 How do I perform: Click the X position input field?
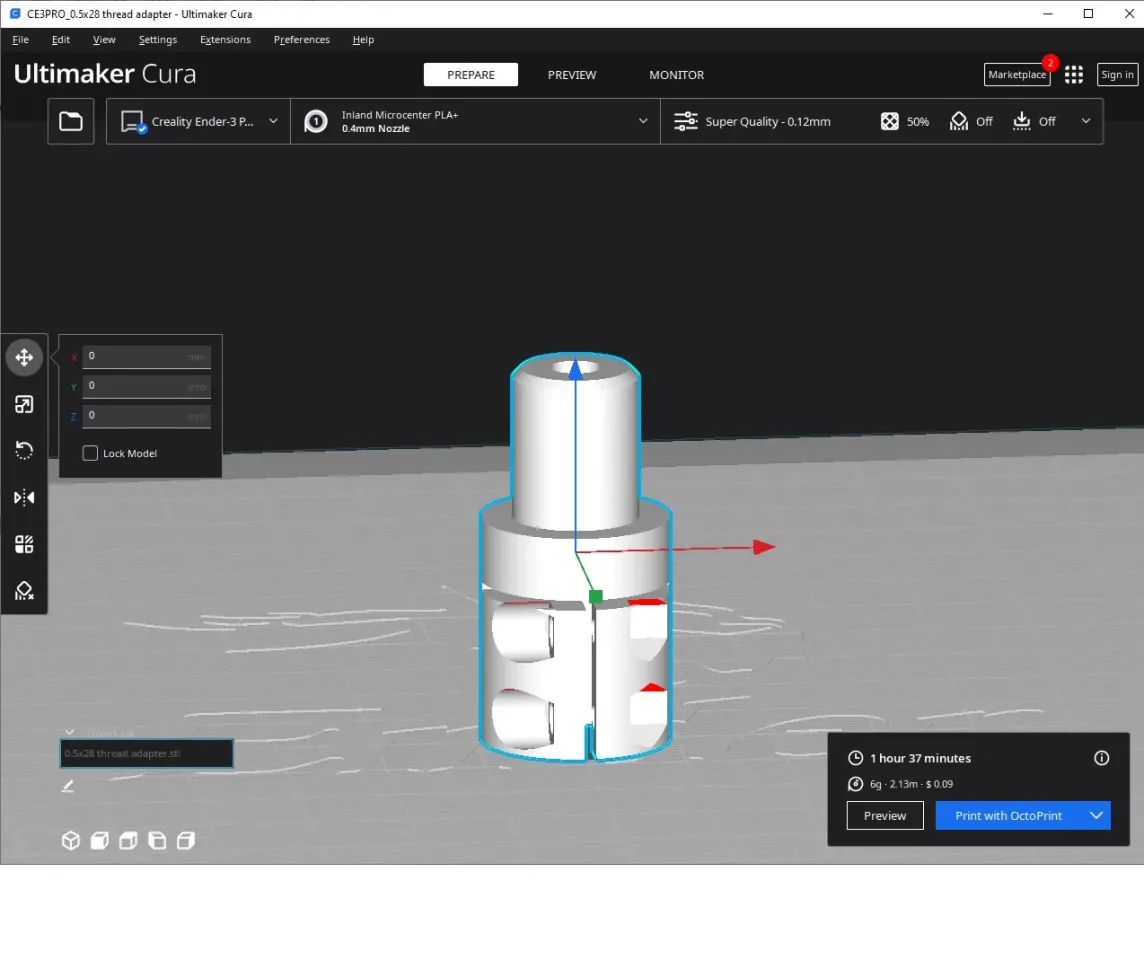147,356
